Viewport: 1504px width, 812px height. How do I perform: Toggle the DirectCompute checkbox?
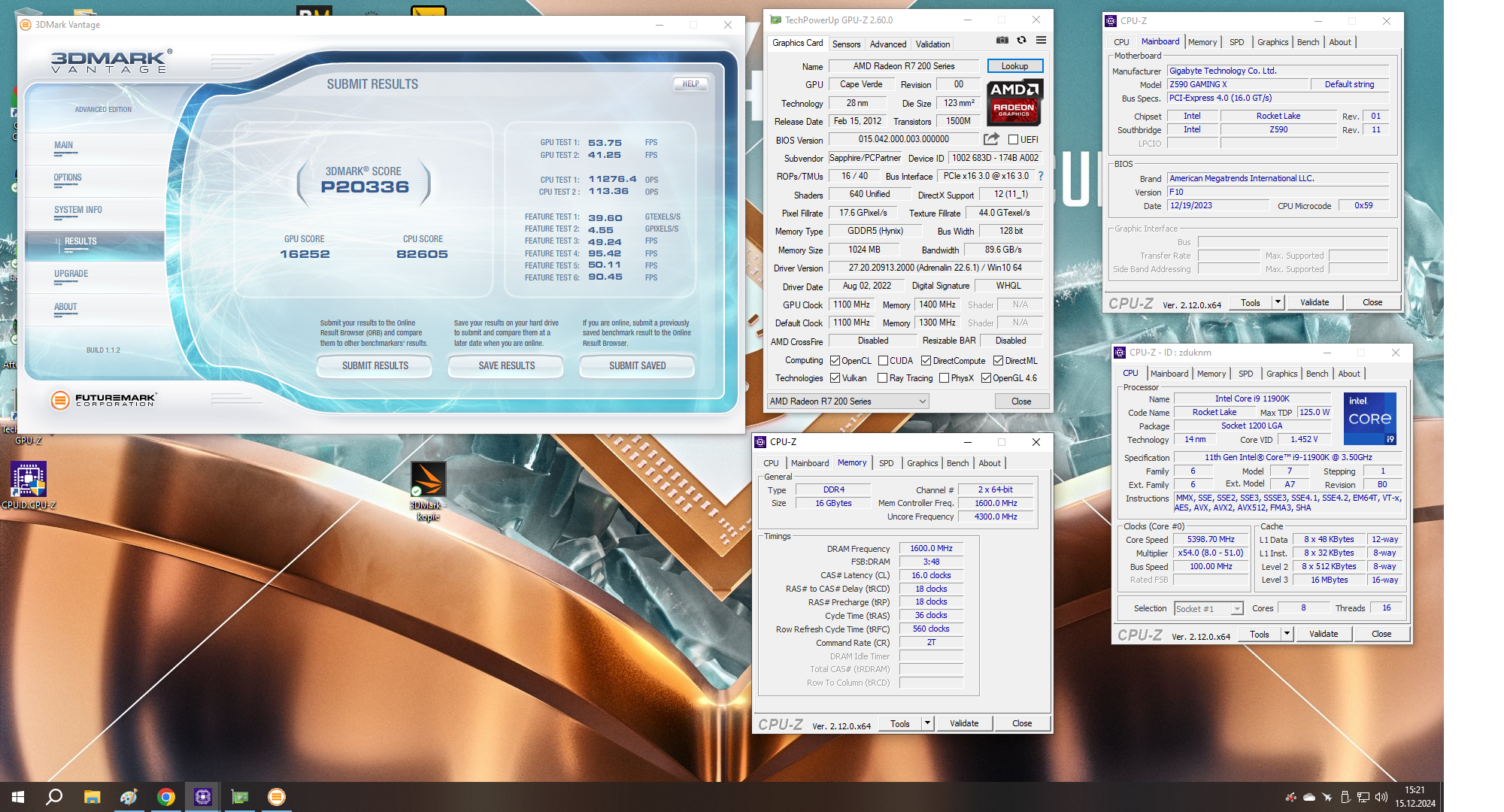click(926, 361)
